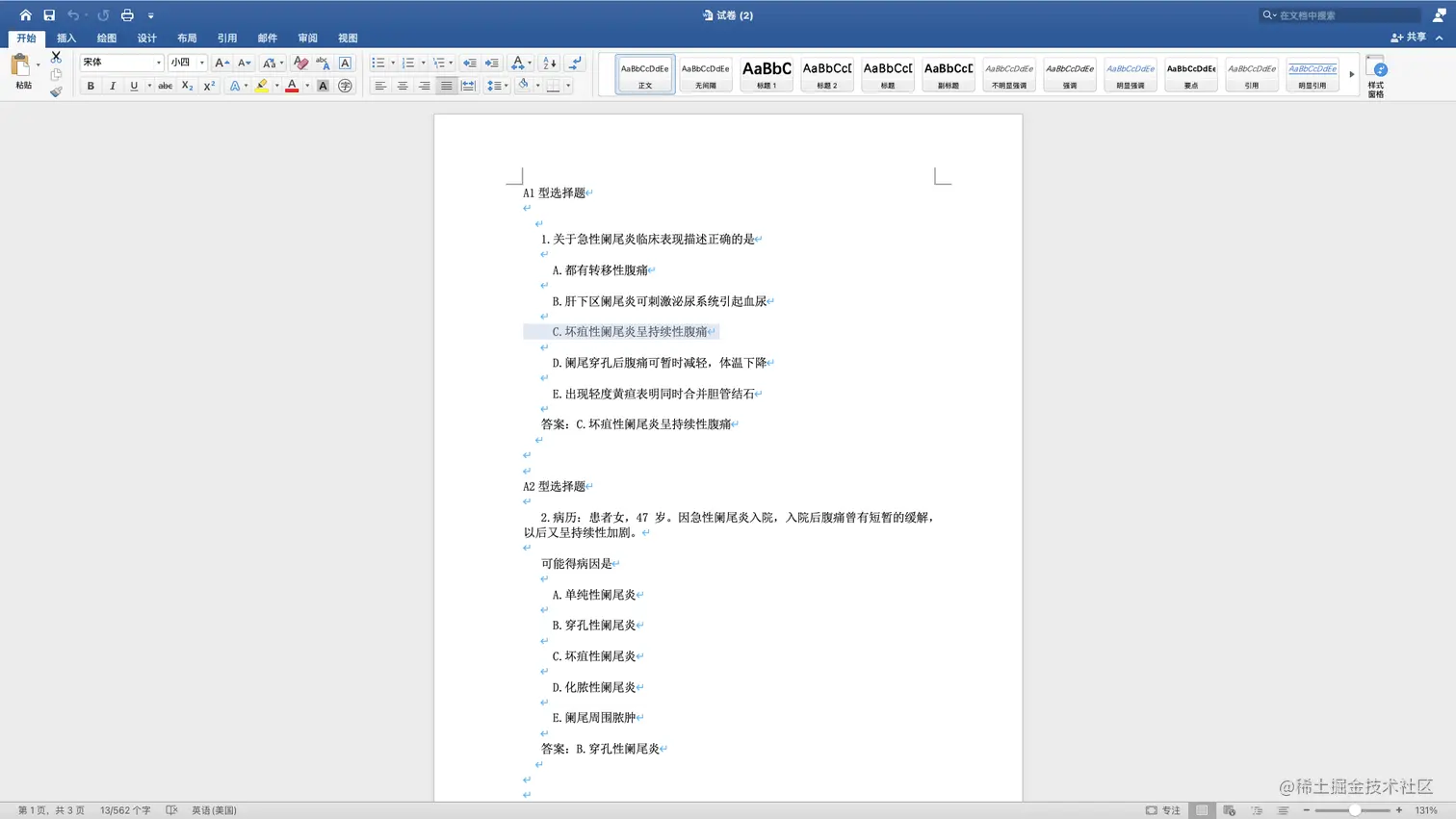Center the paragraph text
The width and height of the screenshot is (1456, 819).
[403, 86]
